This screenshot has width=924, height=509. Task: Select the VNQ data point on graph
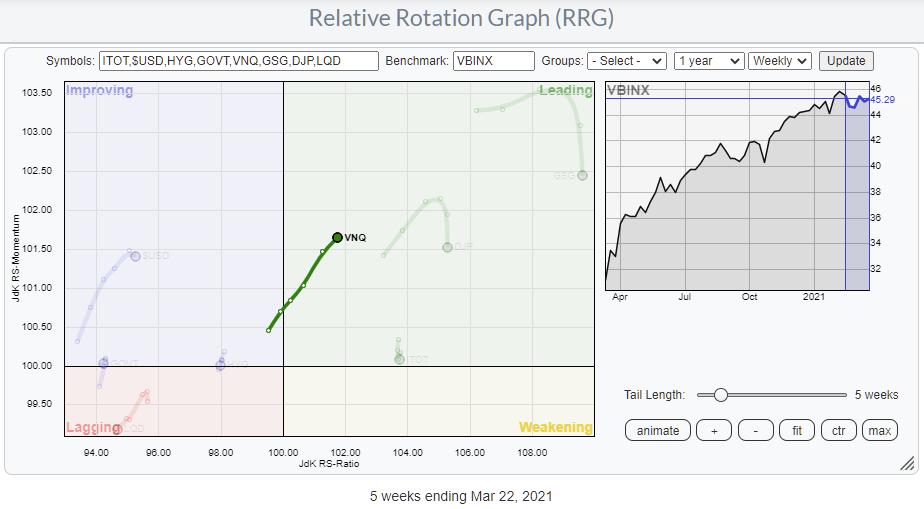[338, 237]
